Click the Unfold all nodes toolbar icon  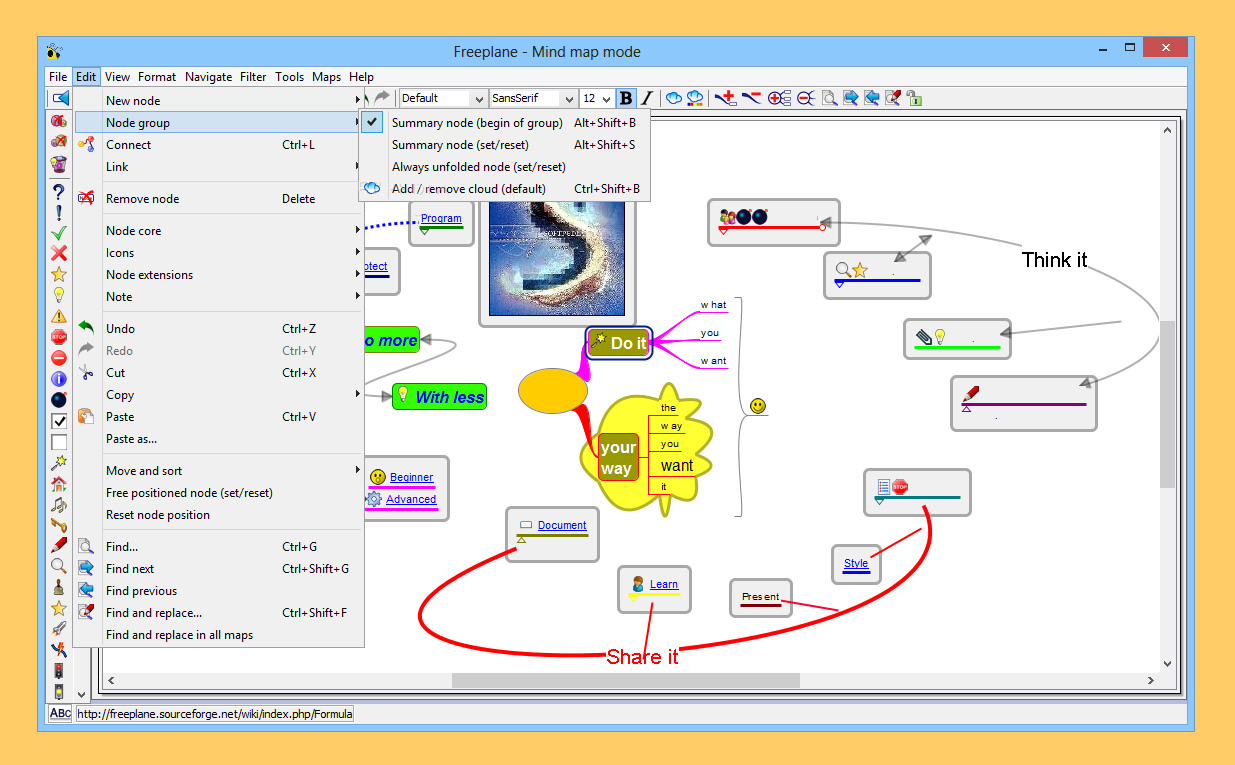[779, 98]
